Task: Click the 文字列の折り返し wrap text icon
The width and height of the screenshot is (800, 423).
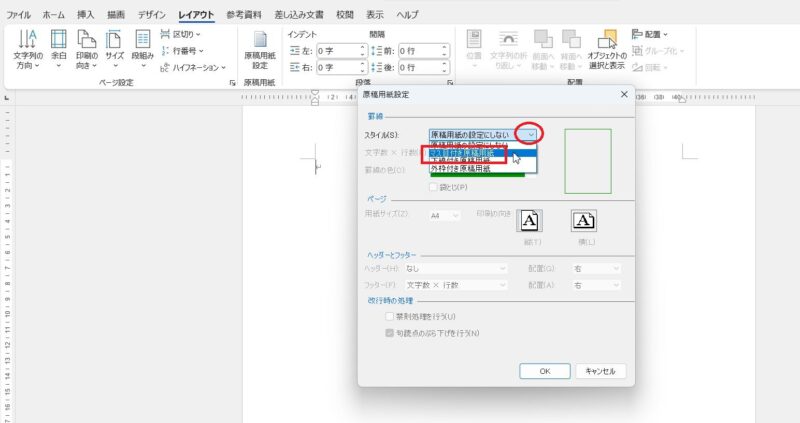Action: click(508, 49)
